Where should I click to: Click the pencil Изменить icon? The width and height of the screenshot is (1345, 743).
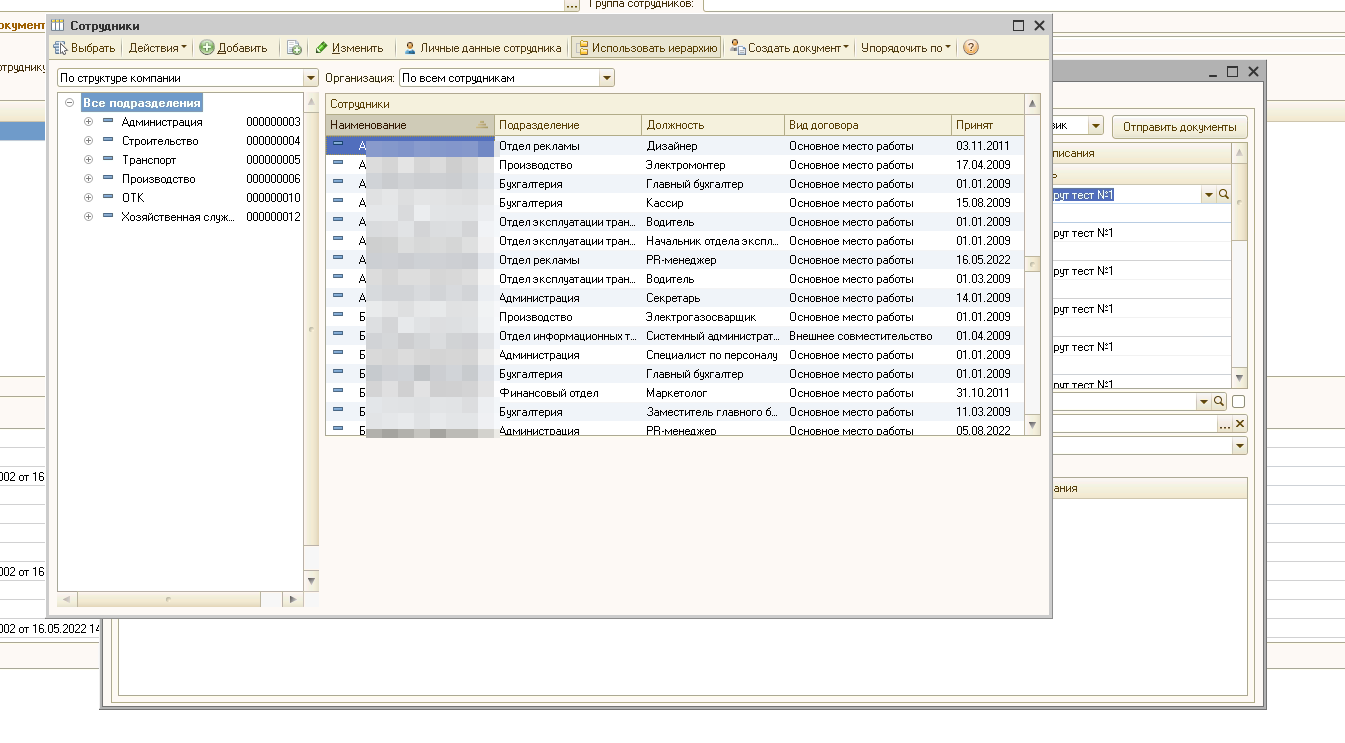pyautogui.click(x=322, y=47)
